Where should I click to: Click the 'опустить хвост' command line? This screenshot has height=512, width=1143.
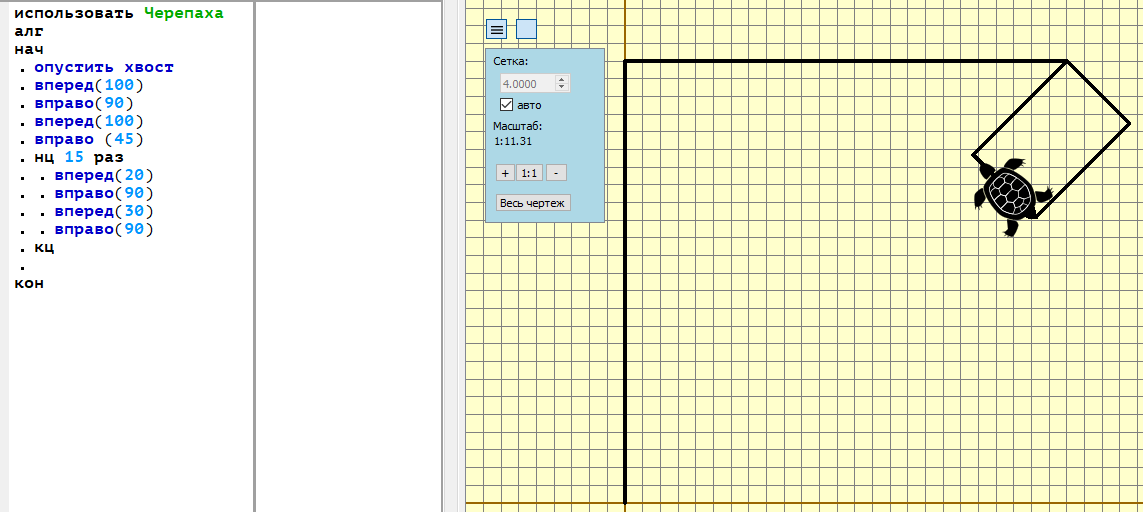point(104,68)
